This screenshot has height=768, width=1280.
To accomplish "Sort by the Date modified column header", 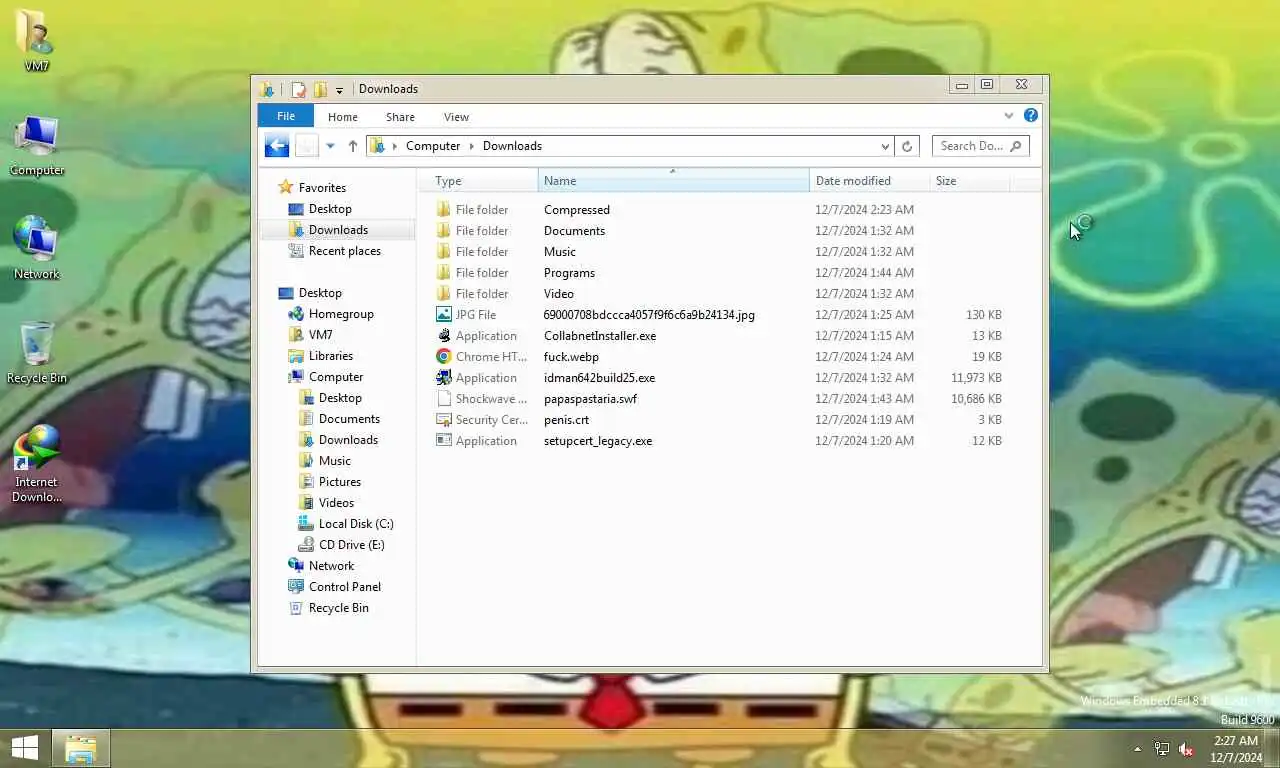I will click(x=869, y=181).
